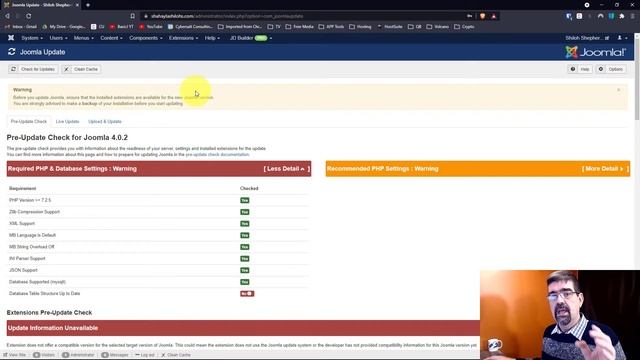640x360 pixels.
Task: Click the large Joomla! brand logo
Action: pyautogui.click(x=596, y=52)
